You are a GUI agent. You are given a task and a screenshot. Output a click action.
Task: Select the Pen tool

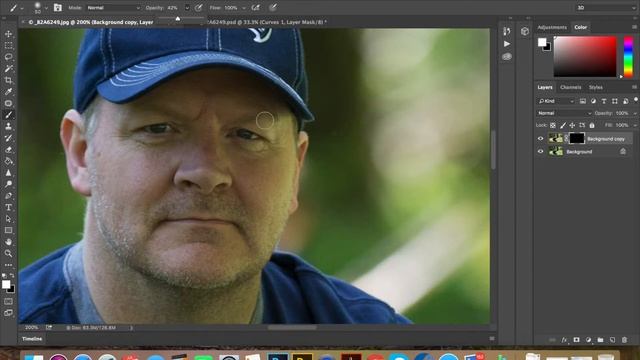[8, 196]
